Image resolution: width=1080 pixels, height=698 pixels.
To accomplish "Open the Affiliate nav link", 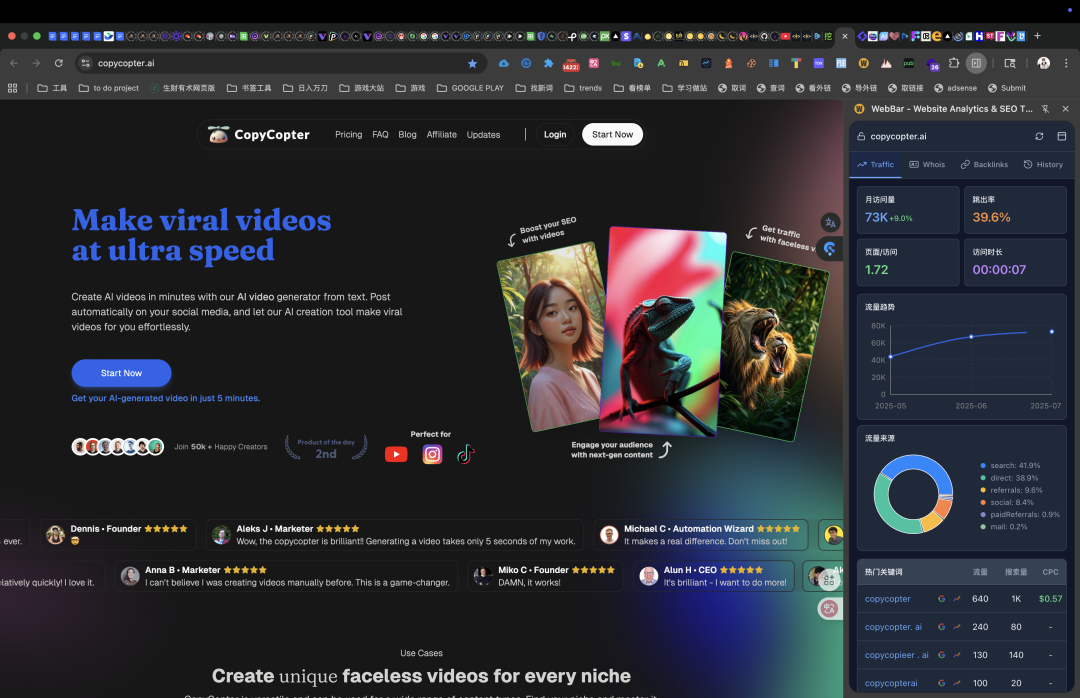I will [x=442, y=134].
